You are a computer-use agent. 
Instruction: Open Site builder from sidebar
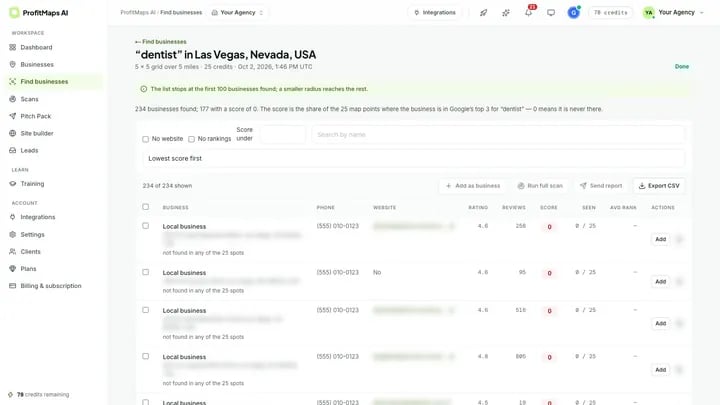coord(37,133)
